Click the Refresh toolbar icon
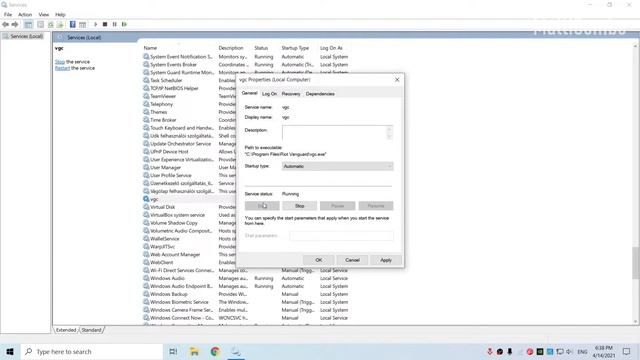 click(51, 24)
